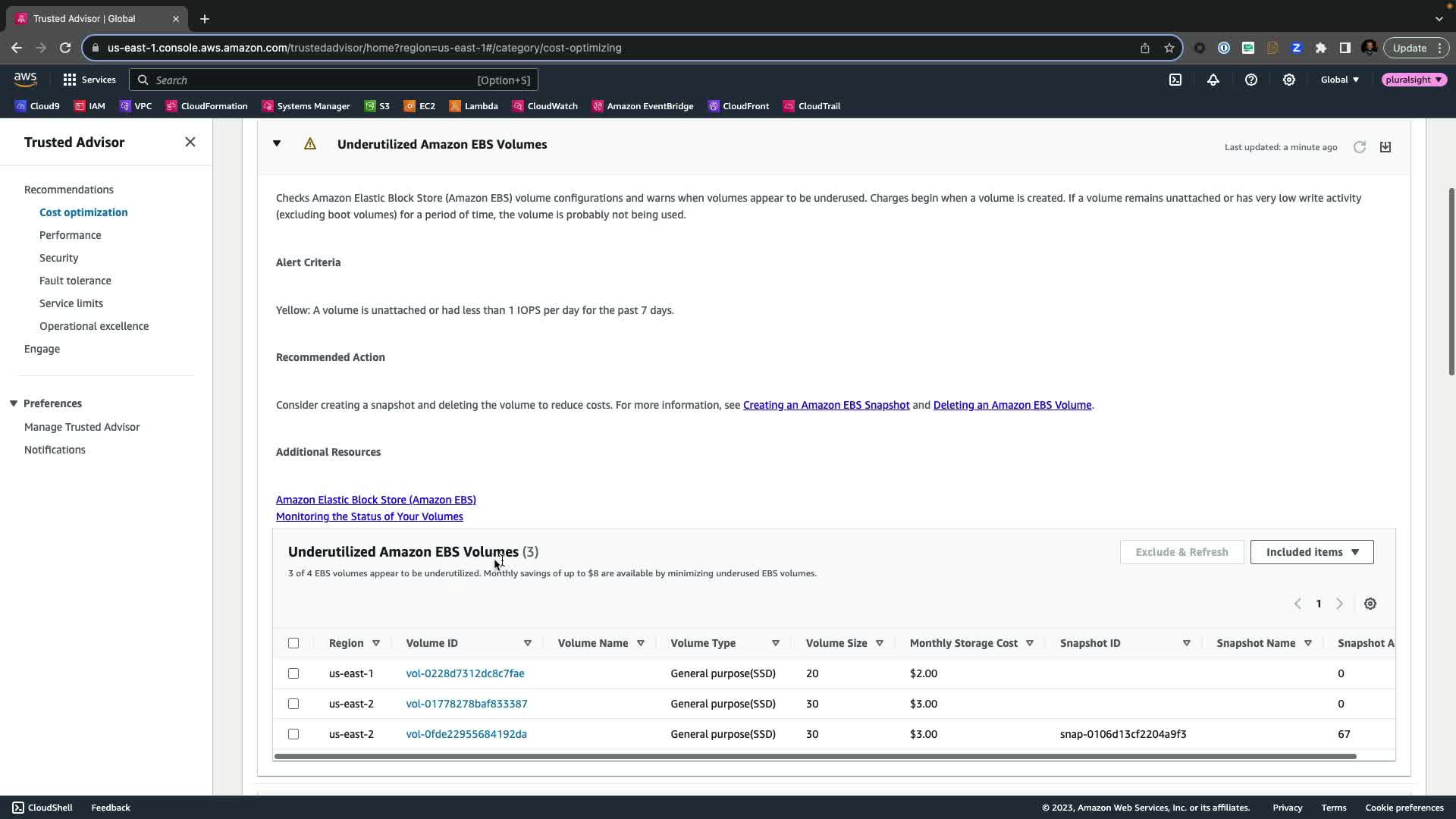Go to Performance recommendations
This screenshot has width=1456, height=819.
pyautogui.click(x=70, y=235)
